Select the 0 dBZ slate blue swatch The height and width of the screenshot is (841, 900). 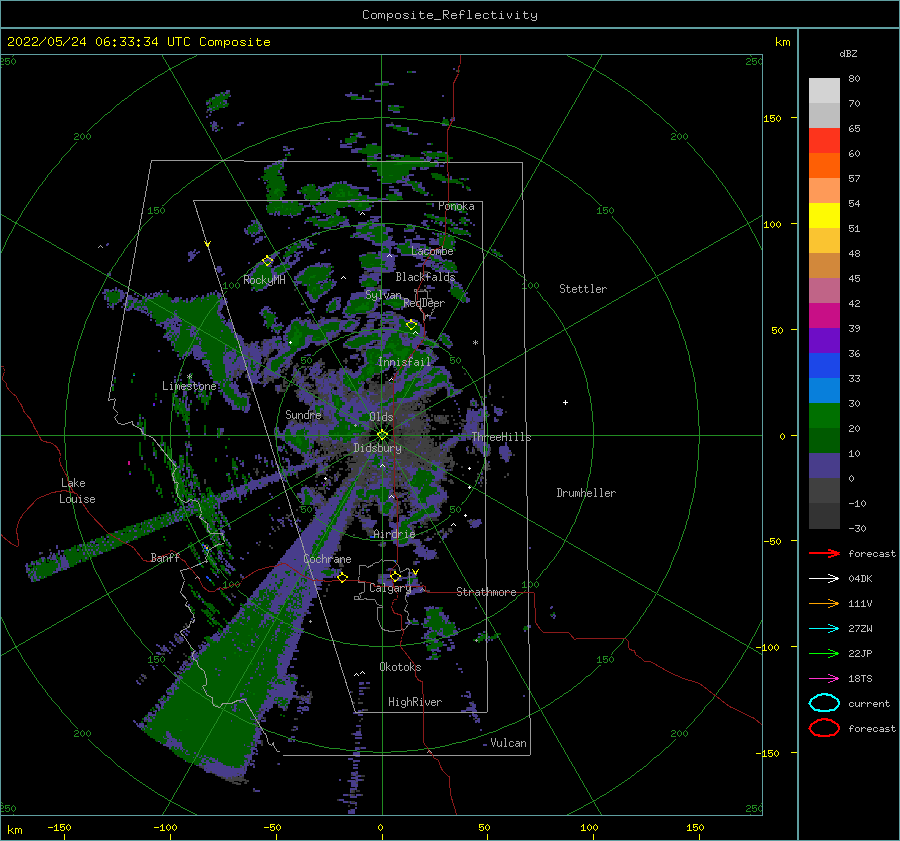point(824,465)
